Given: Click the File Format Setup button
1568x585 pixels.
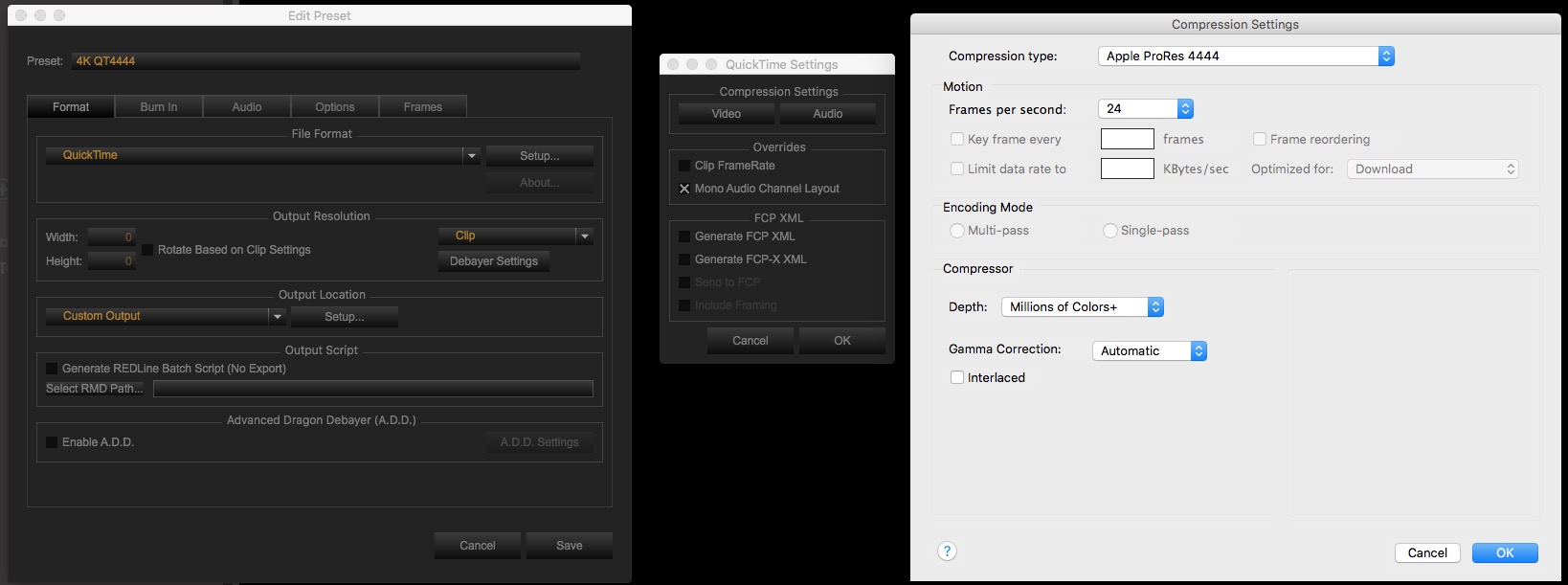Looking at the screenshot, I should pyautogui.click(x=540, y=156).
